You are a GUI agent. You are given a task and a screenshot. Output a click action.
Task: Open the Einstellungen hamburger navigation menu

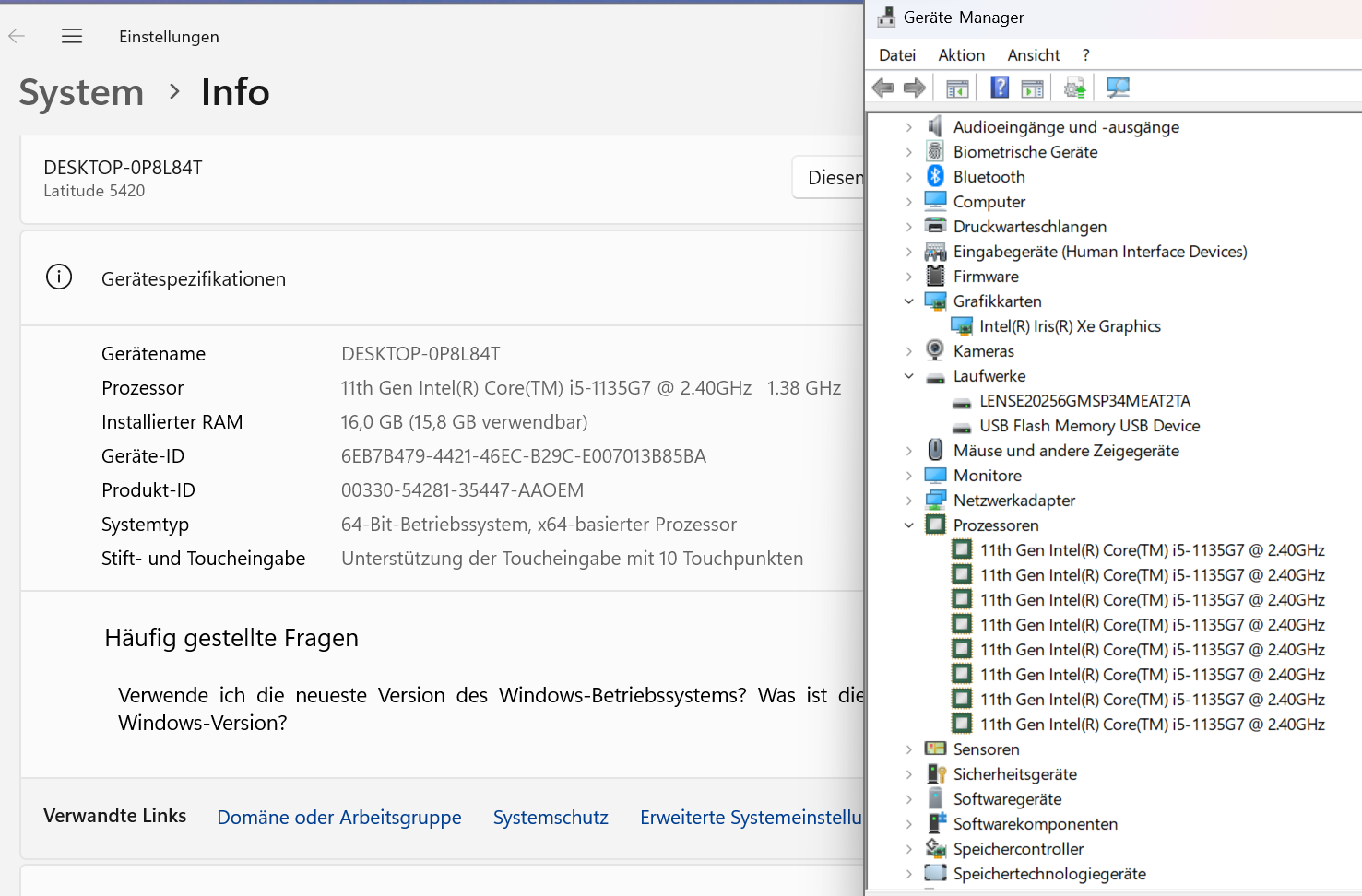(72, 36)
